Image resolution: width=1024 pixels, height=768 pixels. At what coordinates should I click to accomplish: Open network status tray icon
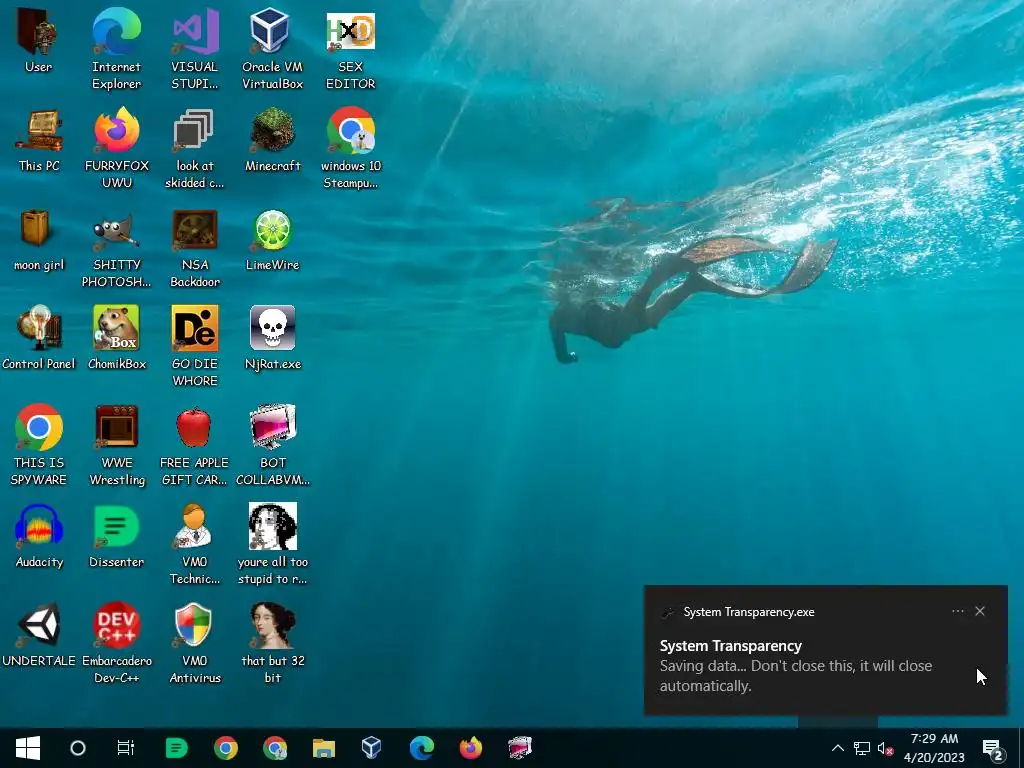coord(861,748)
